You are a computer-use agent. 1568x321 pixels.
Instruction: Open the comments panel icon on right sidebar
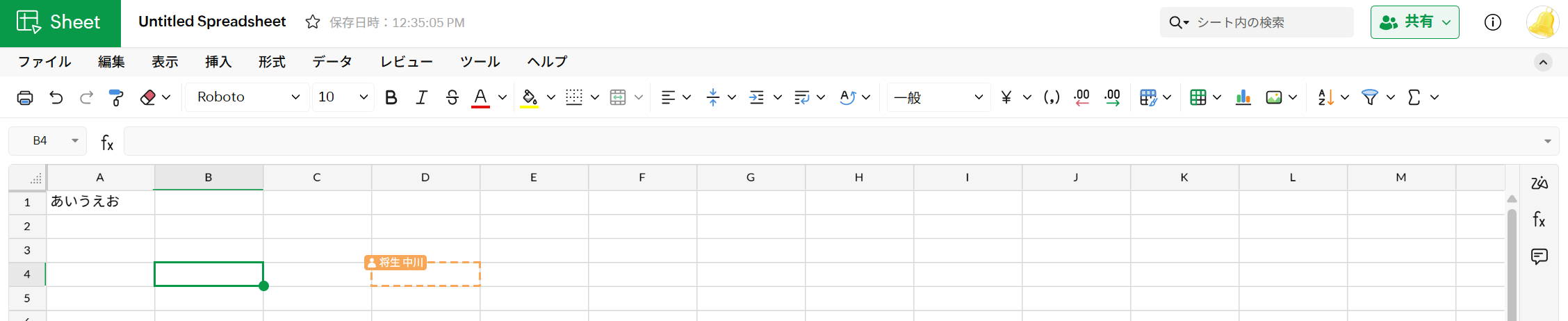[x=1539, y=256]
